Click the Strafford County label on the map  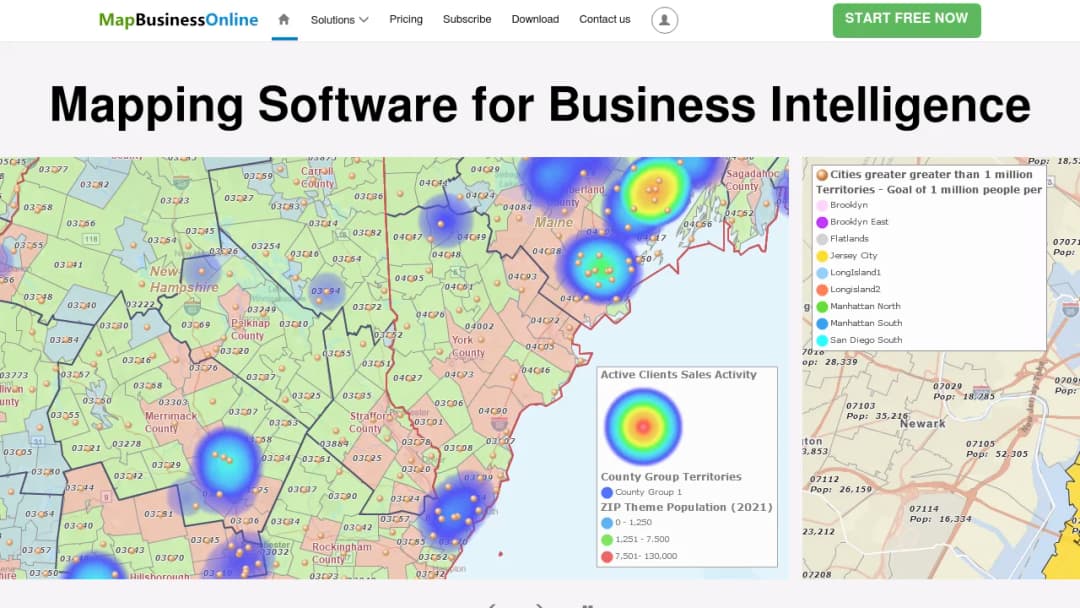click(371, 422)
